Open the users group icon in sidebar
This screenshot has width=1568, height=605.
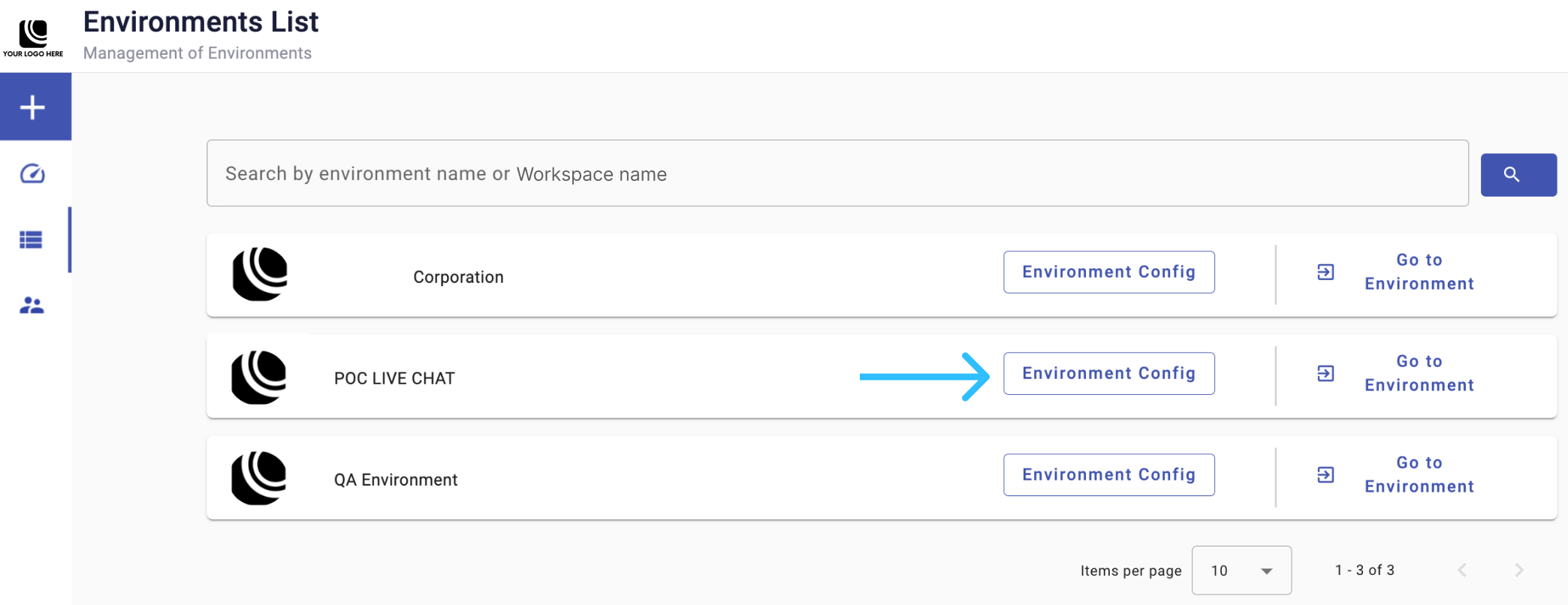coord(32,305)
